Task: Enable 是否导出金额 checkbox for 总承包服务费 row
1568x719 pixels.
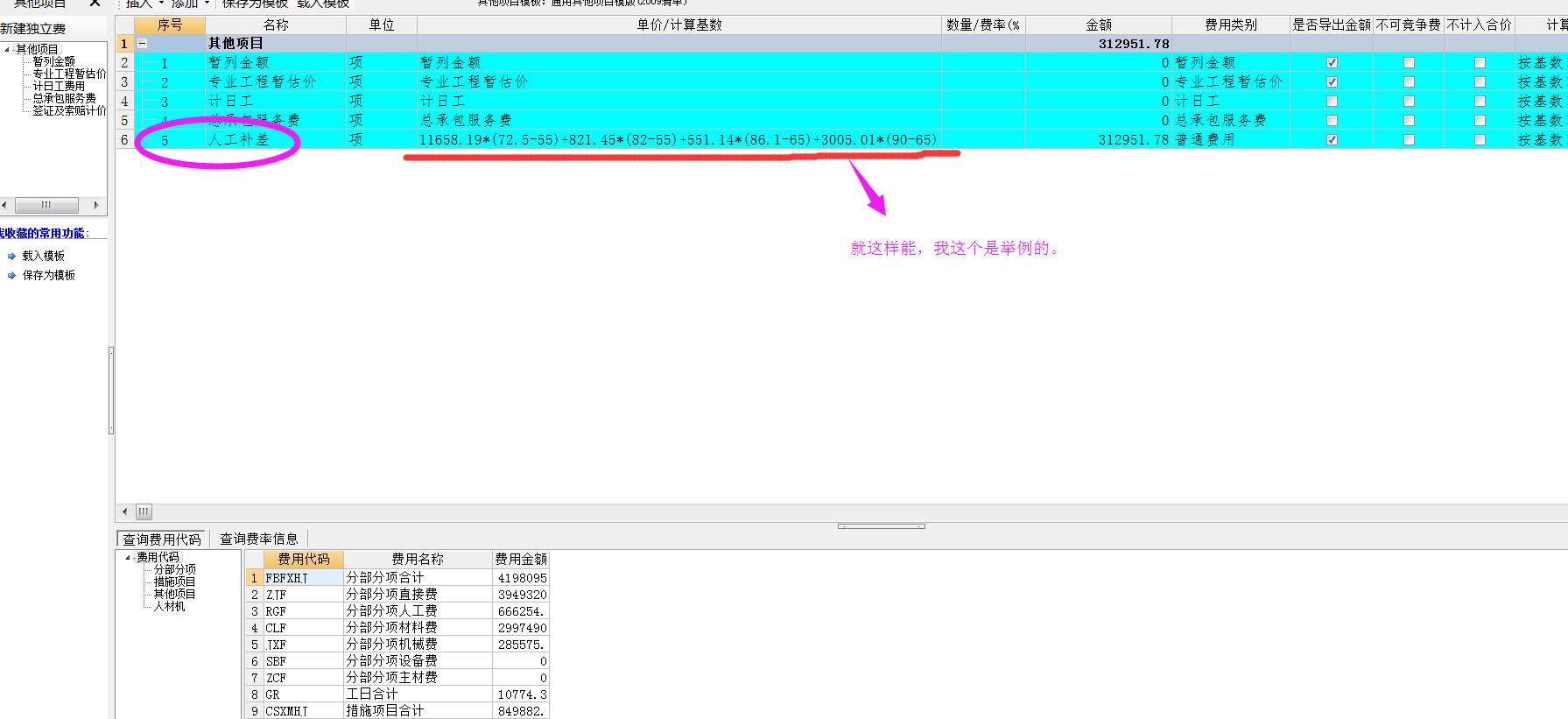Action: point(1332,120)
